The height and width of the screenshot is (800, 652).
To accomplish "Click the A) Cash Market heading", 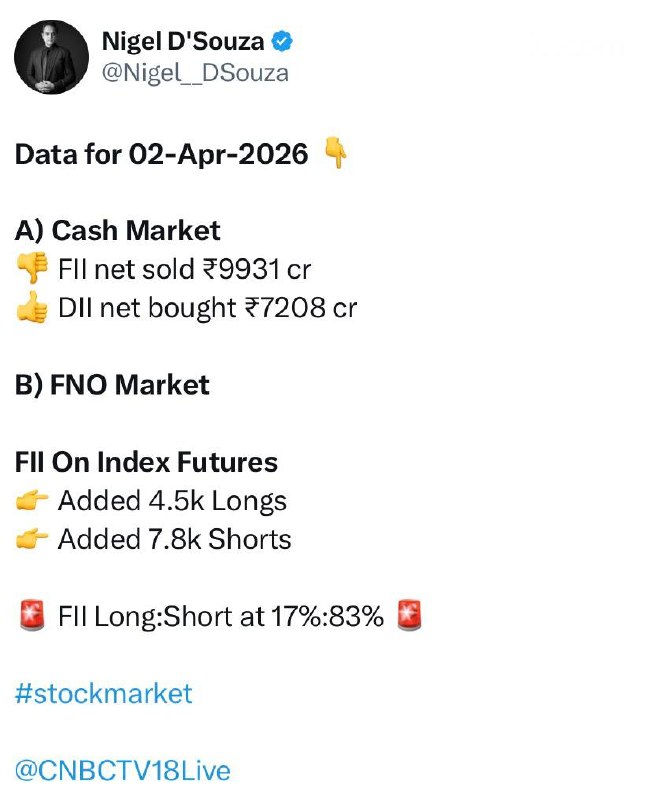I will coord(117,231).
